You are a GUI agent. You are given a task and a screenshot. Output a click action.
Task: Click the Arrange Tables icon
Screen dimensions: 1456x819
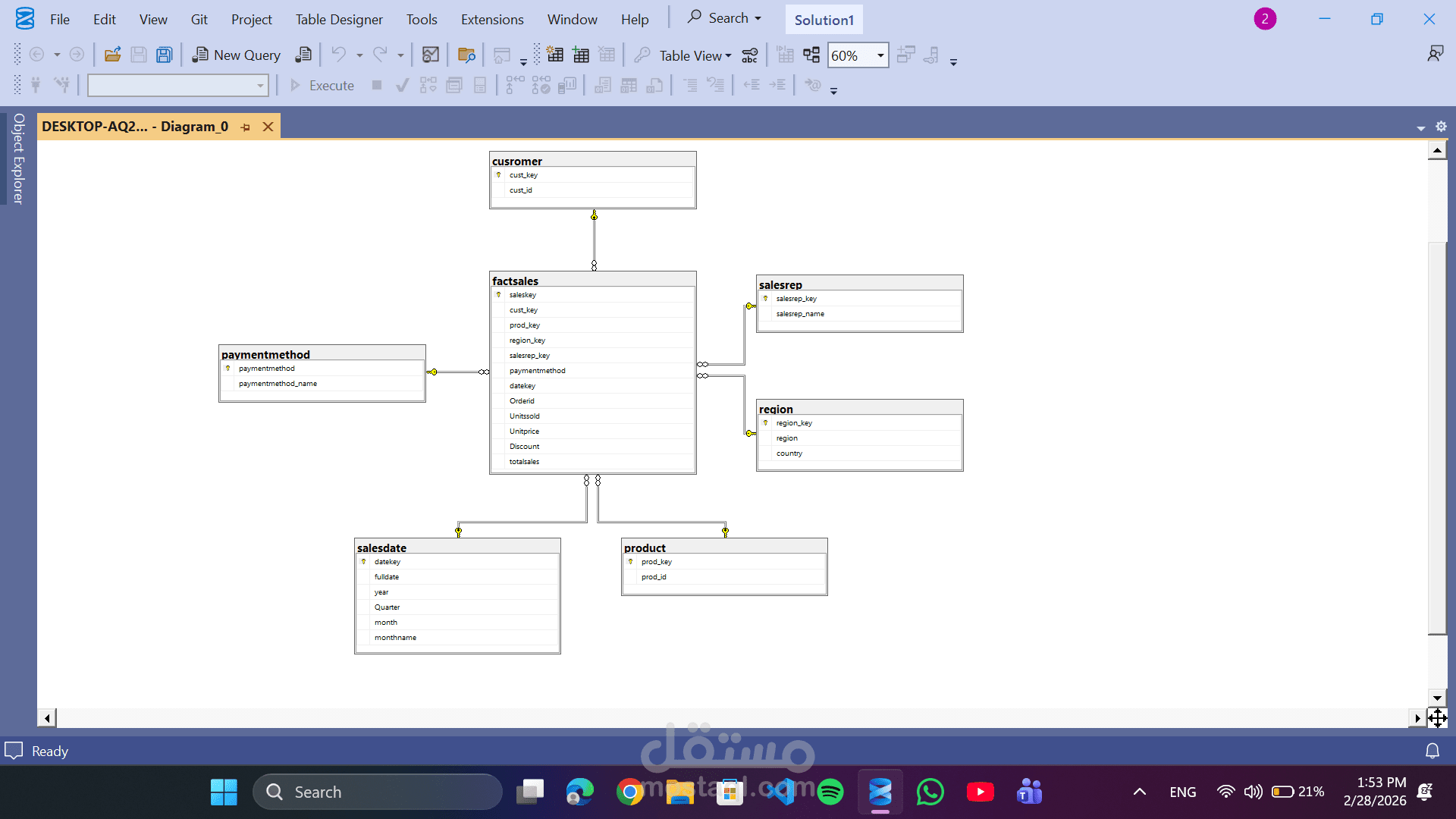tap(811, 55)
